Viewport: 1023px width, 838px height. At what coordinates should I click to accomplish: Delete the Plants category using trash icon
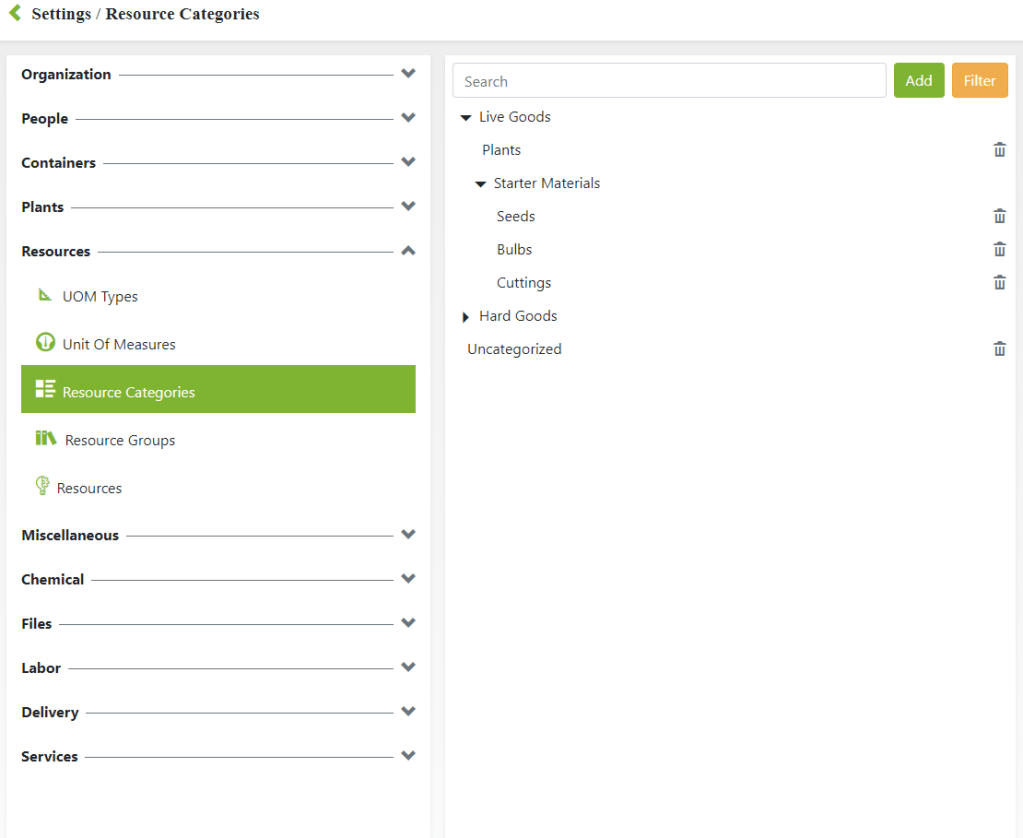point(999,150)
